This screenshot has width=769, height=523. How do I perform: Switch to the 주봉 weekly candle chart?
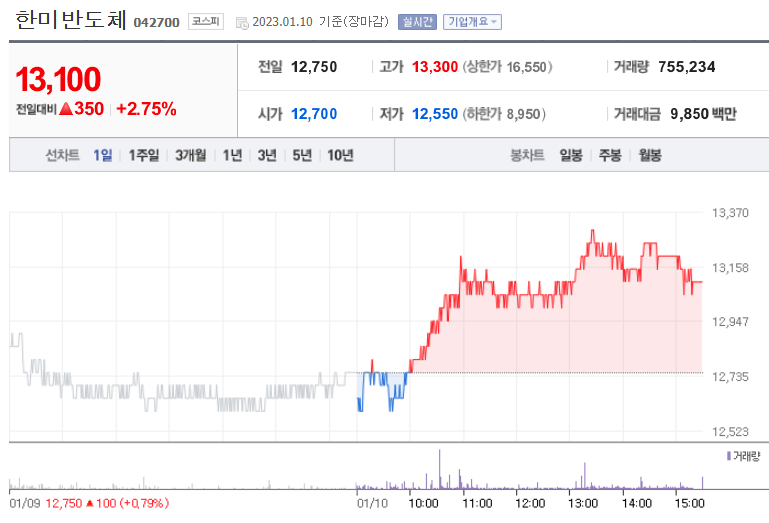[610, 156]
